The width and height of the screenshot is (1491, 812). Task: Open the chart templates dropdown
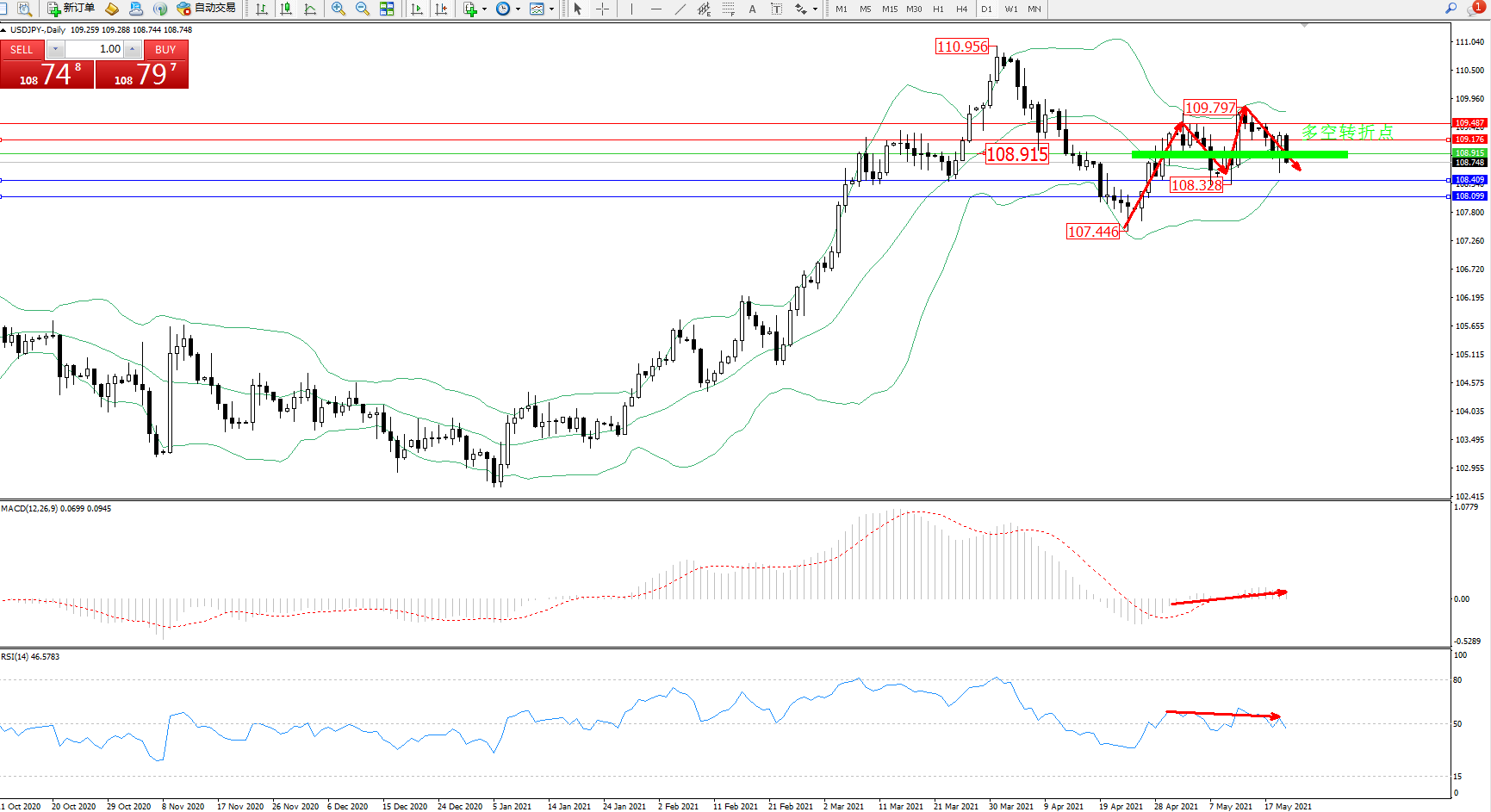pos(551,9)
